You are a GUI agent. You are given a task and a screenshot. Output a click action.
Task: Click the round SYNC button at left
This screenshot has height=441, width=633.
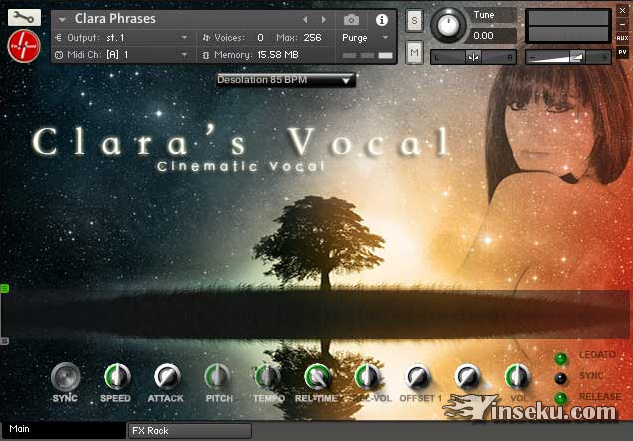pos(66,376)
